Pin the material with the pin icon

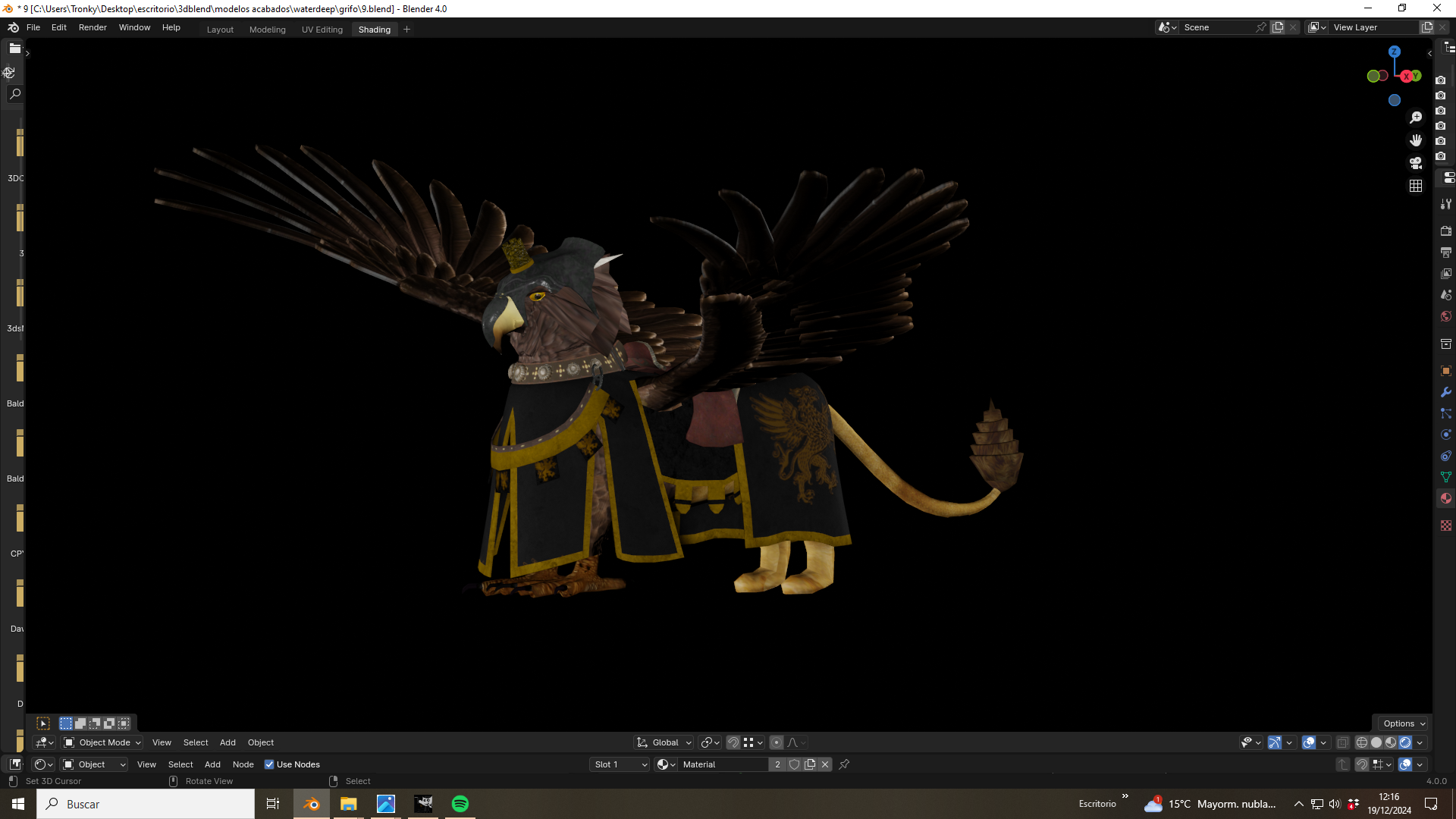(x=844, y=764)
